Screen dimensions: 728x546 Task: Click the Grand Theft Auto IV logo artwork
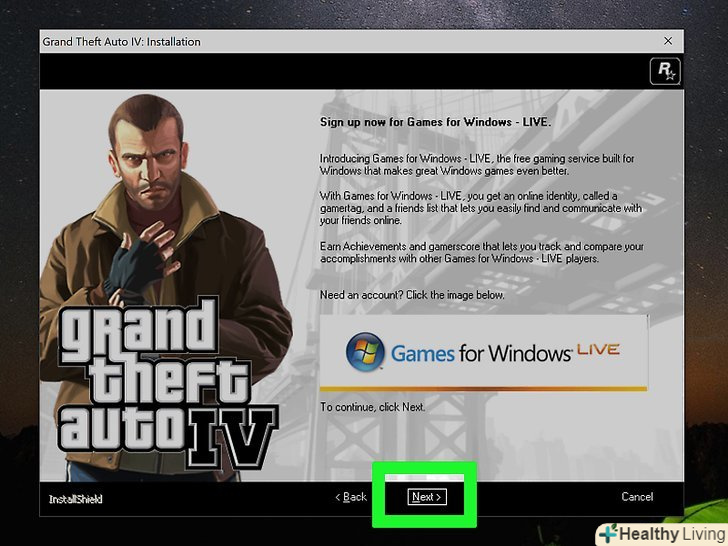(167, 383)
